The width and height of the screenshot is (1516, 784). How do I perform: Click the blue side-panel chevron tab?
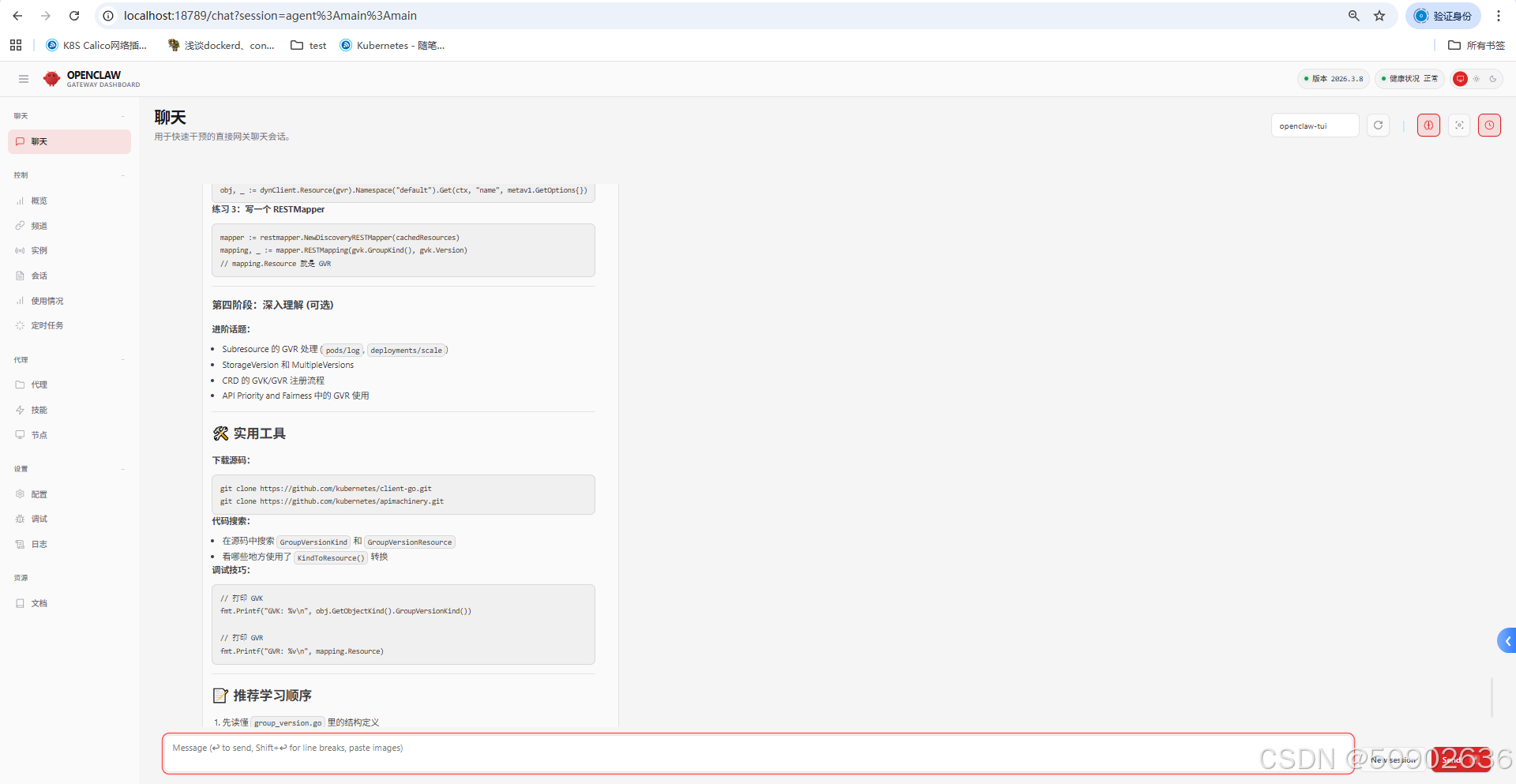(x=1507, y=640)
